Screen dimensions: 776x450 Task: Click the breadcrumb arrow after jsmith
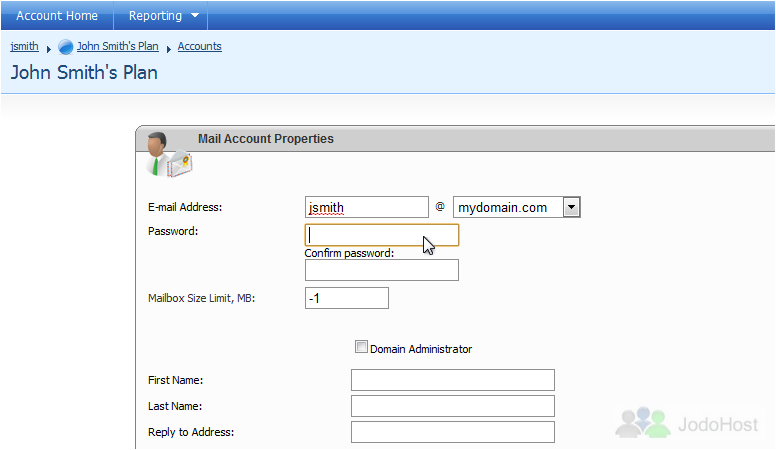point(48,49)
